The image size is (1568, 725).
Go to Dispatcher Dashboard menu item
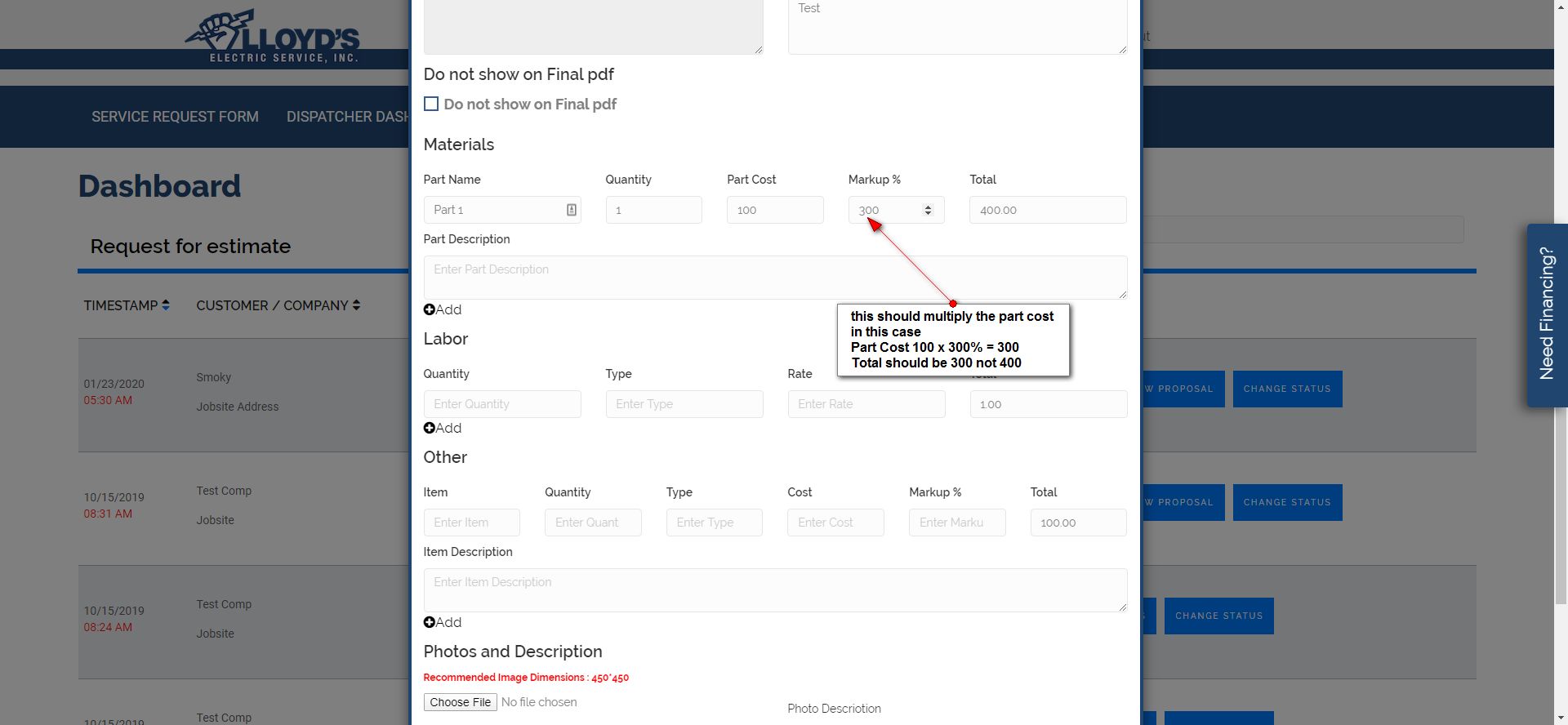347,117
